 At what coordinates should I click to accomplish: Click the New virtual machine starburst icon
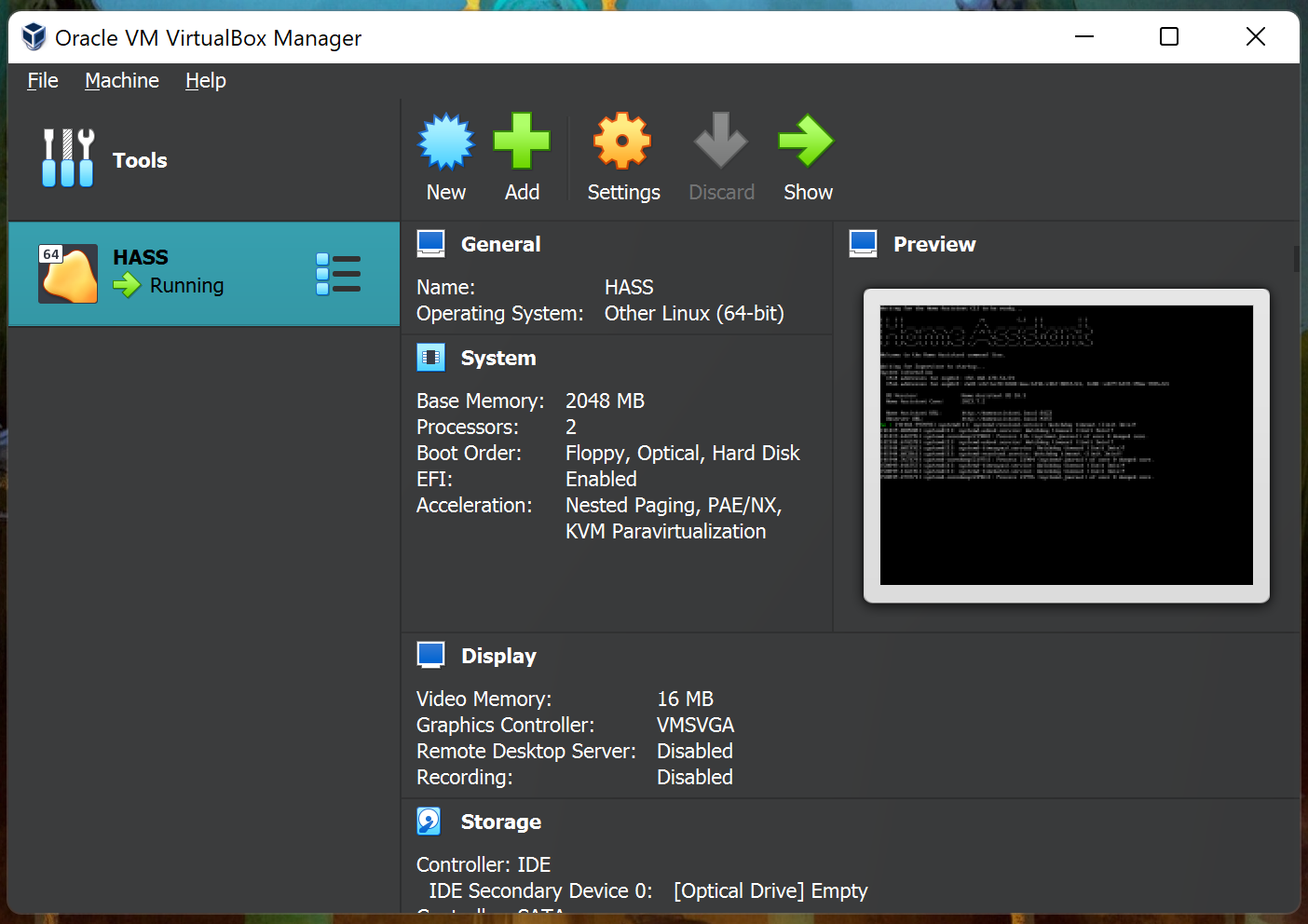pos(446,143)
